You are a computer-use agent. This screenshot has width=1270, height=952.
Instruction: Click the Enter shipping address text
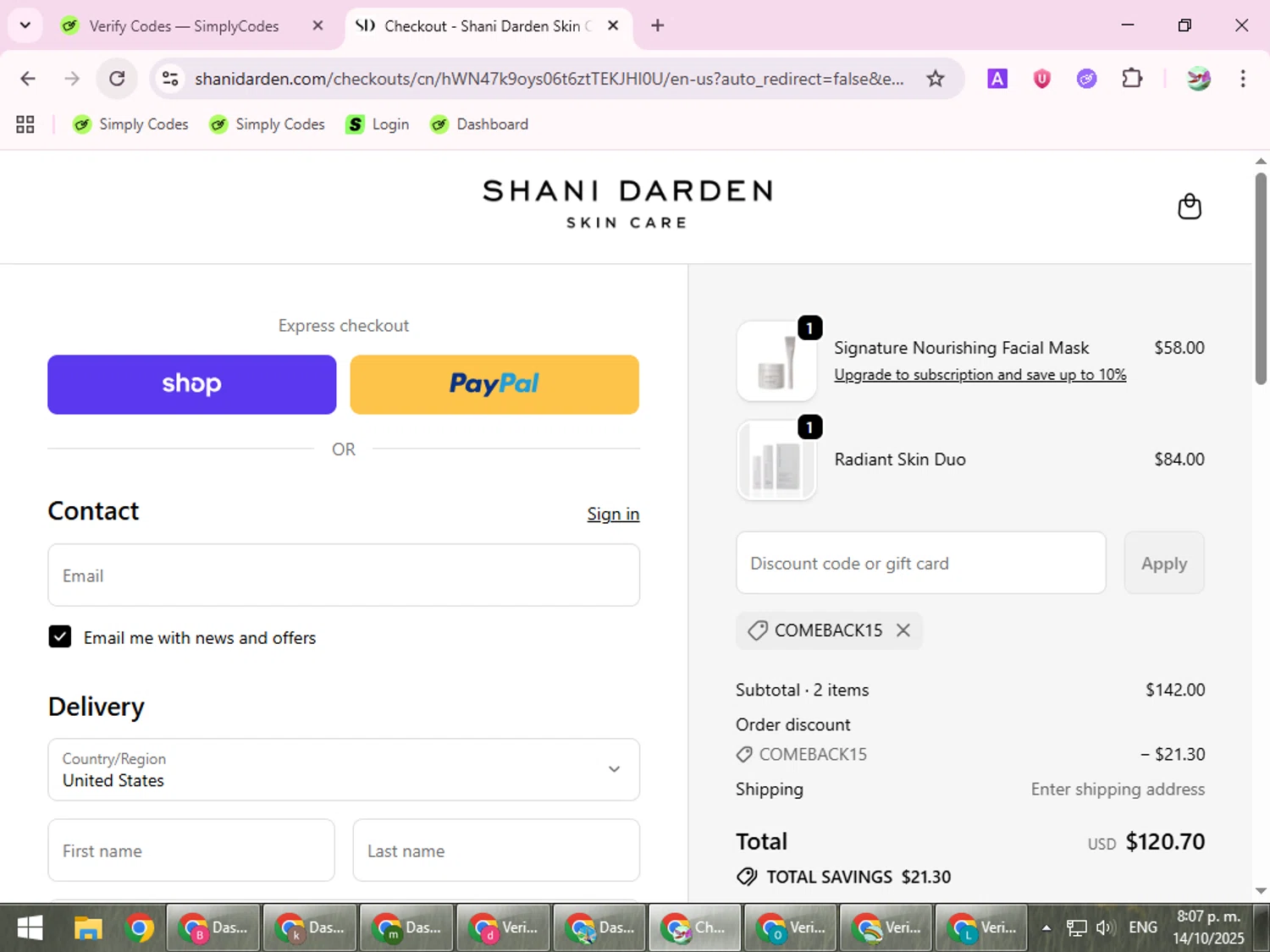1118,790
